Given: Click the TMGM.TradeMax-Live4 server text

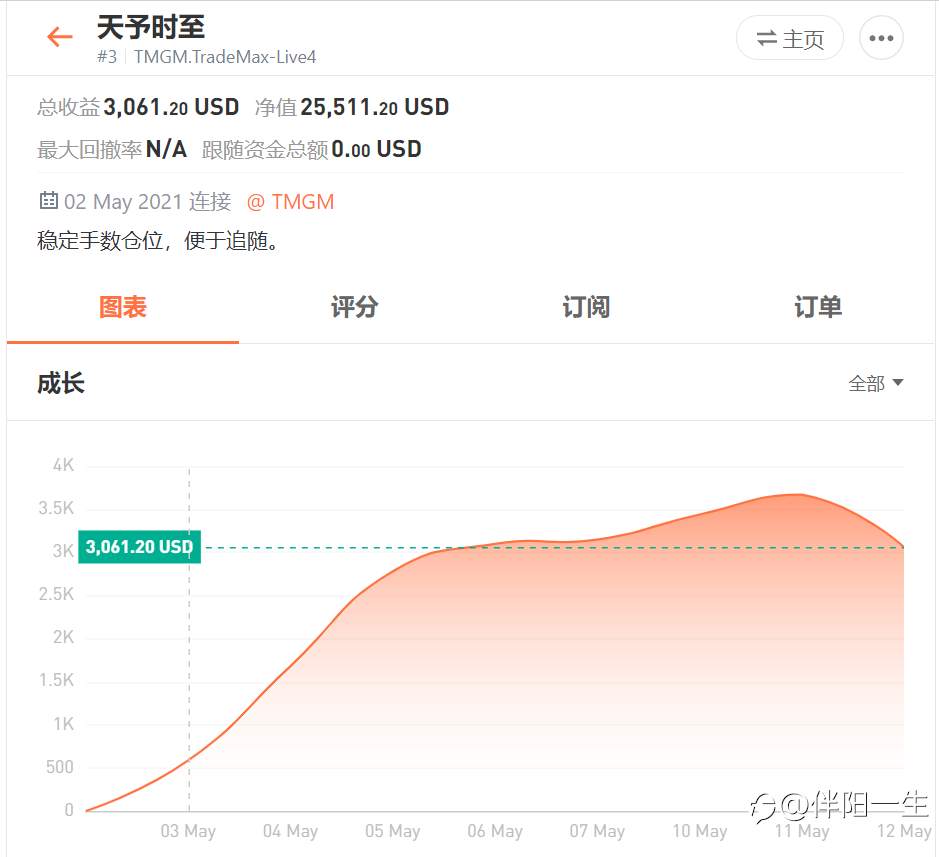Looking at the screenshot, I should click(x=225, y=57).
